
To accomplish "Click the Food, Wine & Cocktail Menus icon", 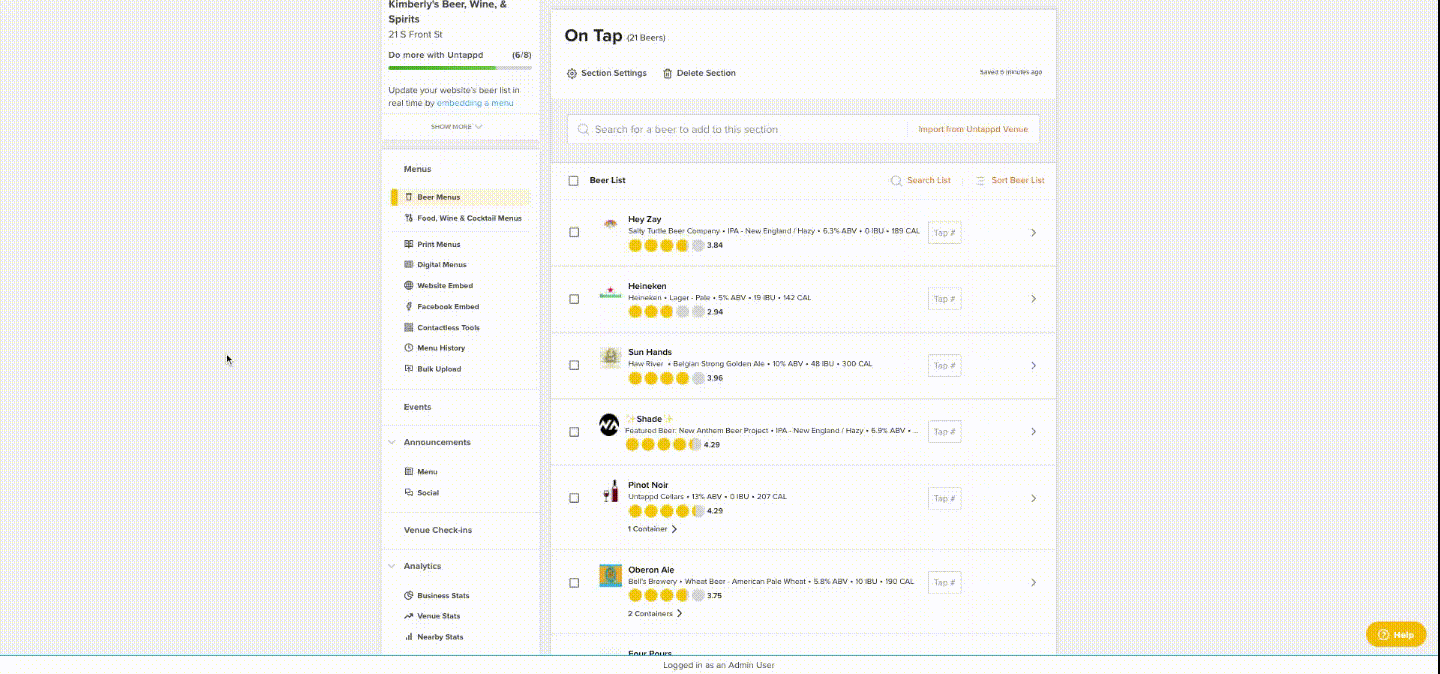I will [x=408, y=218].
